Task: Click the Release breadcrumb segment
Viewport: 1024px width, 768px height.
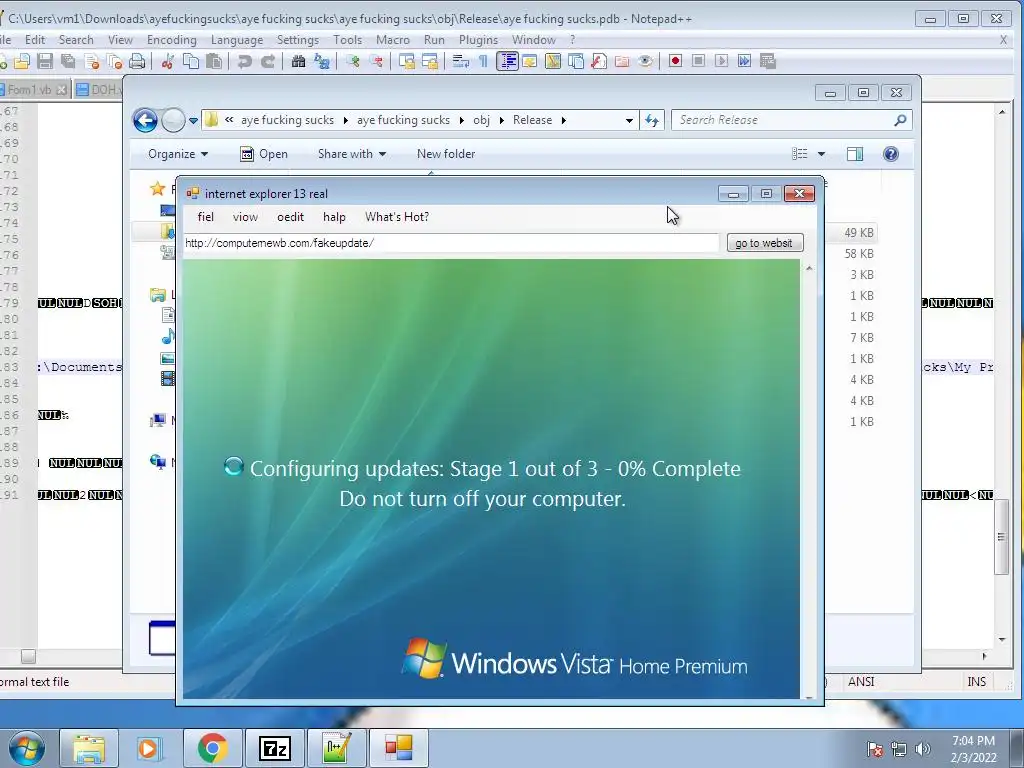Action: (x=532, y=120)
